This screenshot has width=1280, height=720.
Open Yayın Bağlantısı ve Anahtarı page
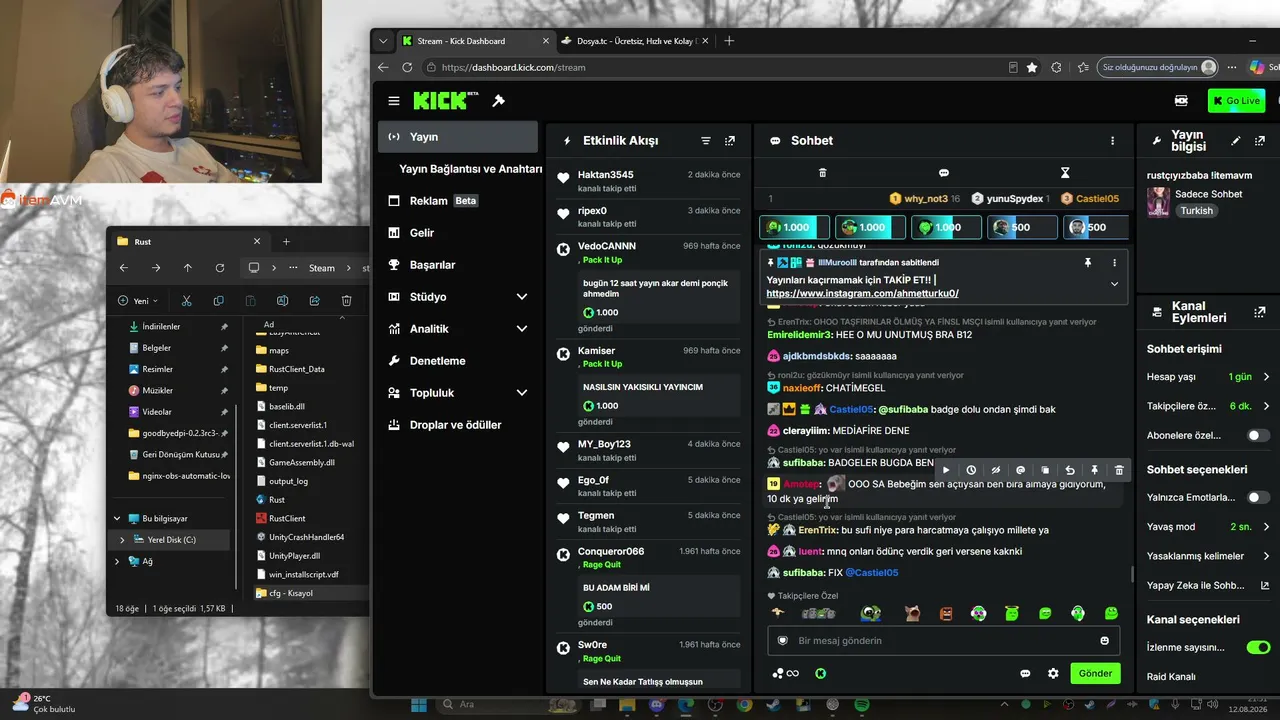470,169
